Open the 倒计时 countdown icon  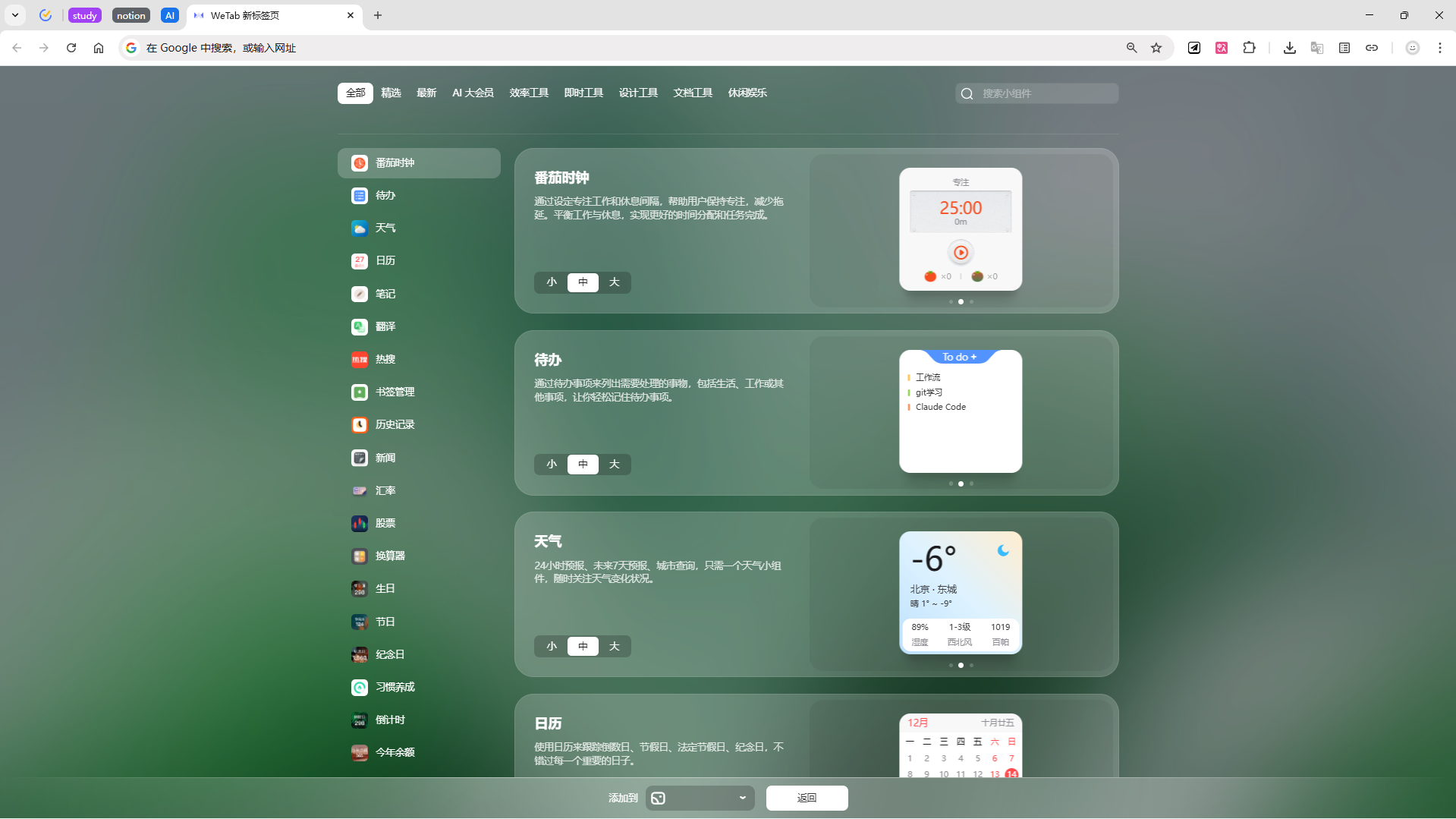pyautogui.click(x=360, y=720)
